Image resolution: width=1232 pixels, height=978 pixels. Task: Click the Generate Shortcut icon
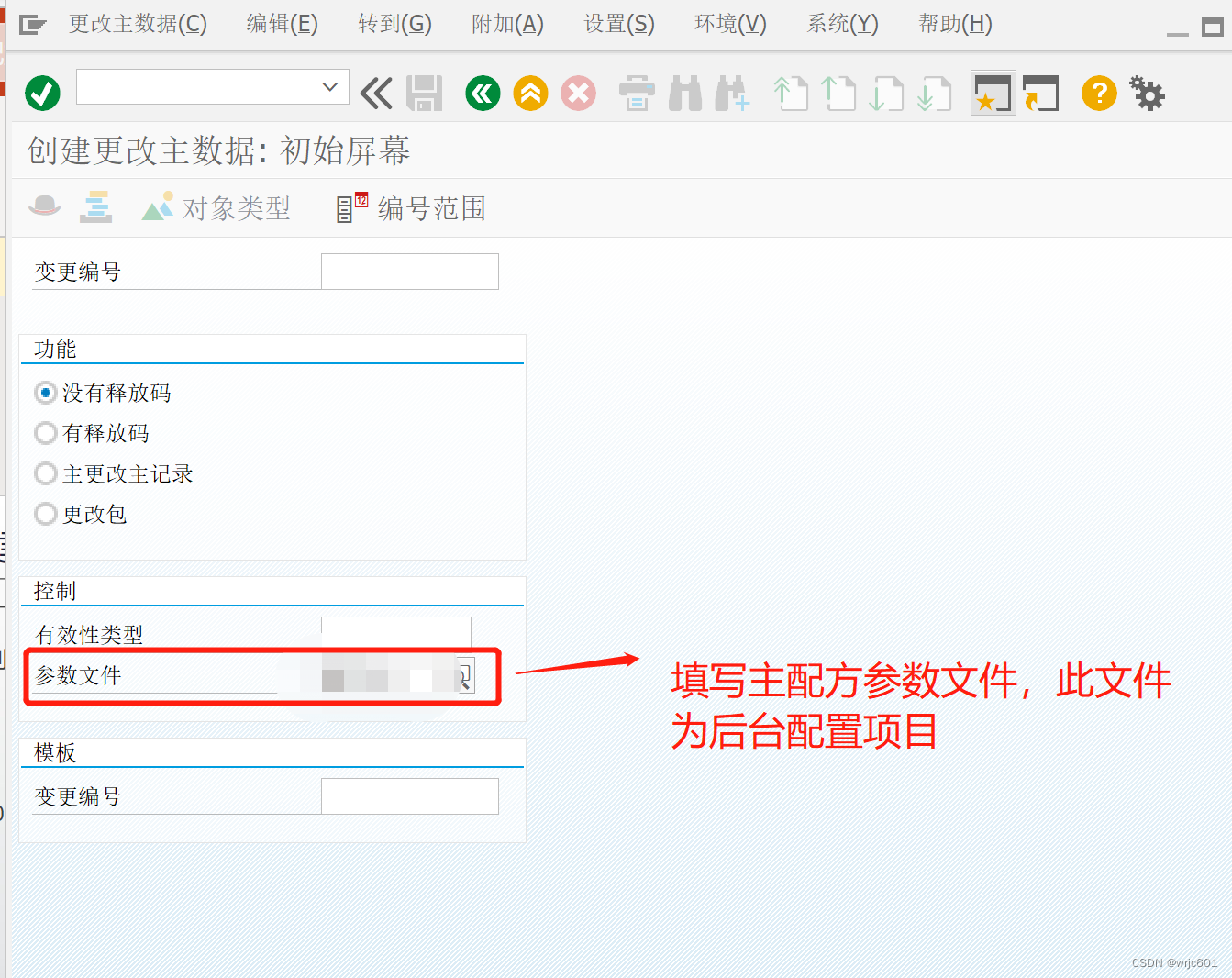[1040, 93]
